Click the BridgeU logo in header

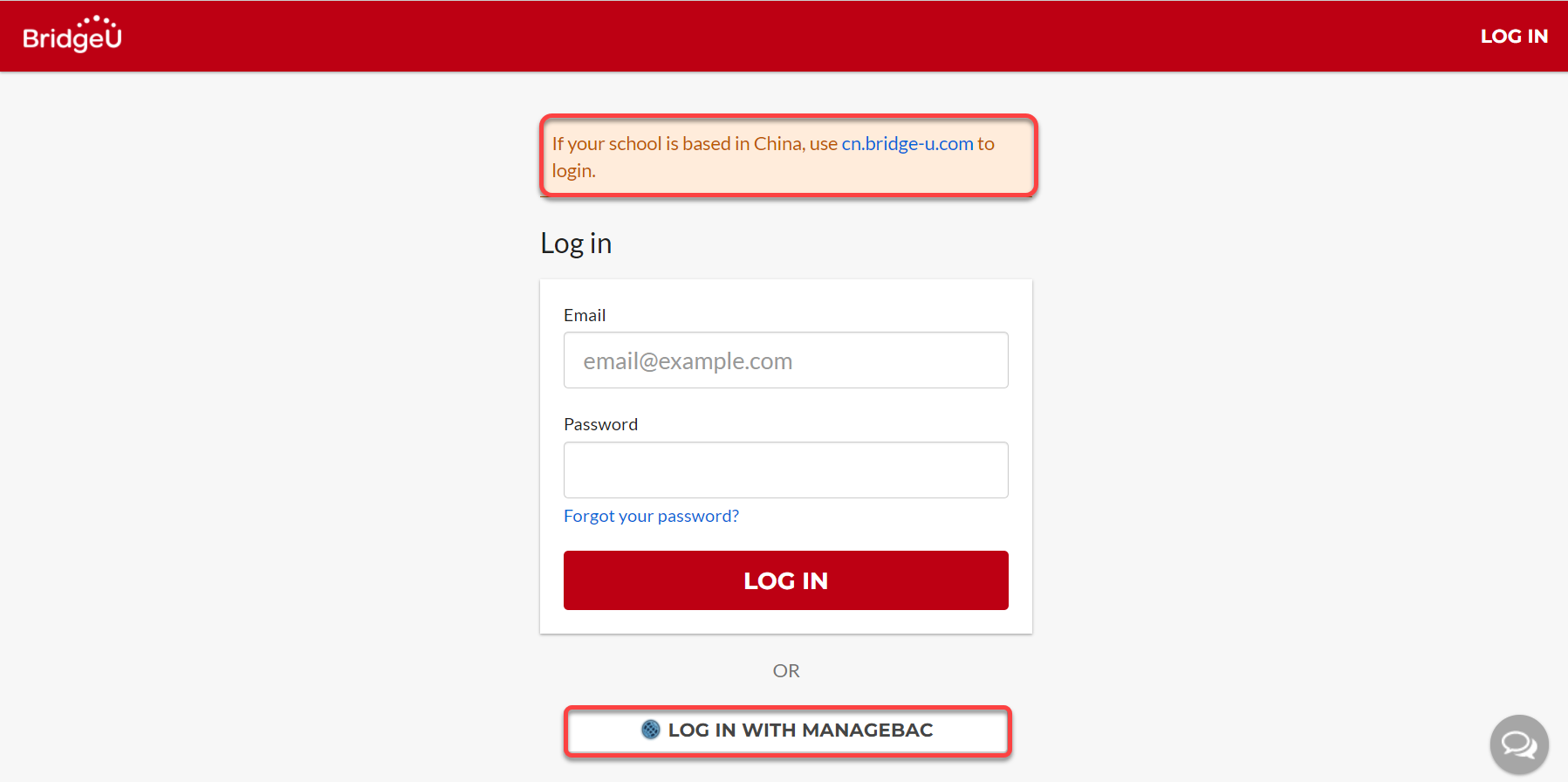[72, 35]
